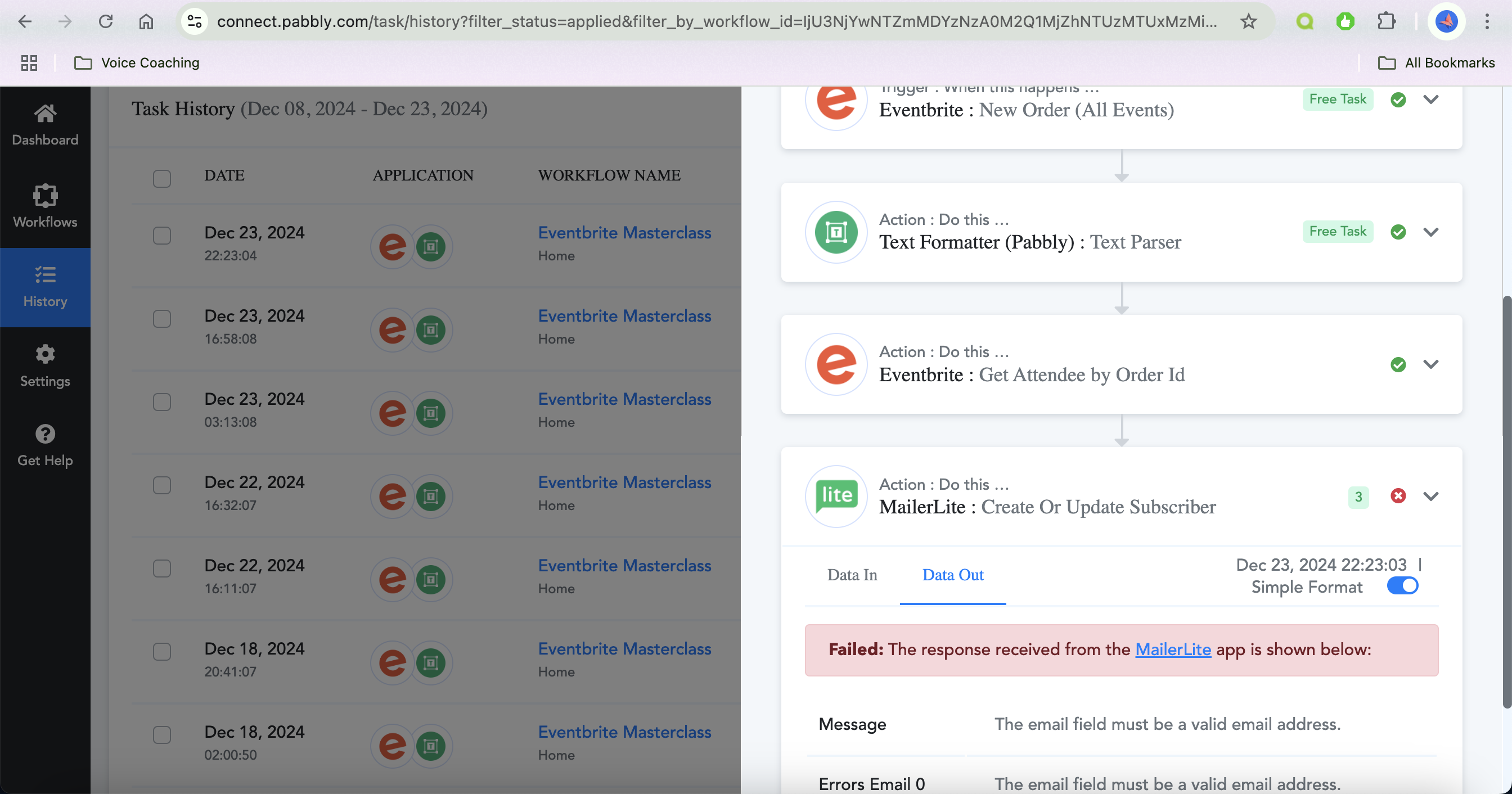The image size is (1512, 794).
Task: Expand the Eventbrite New Order trigger step
Action: point(1431,100)
